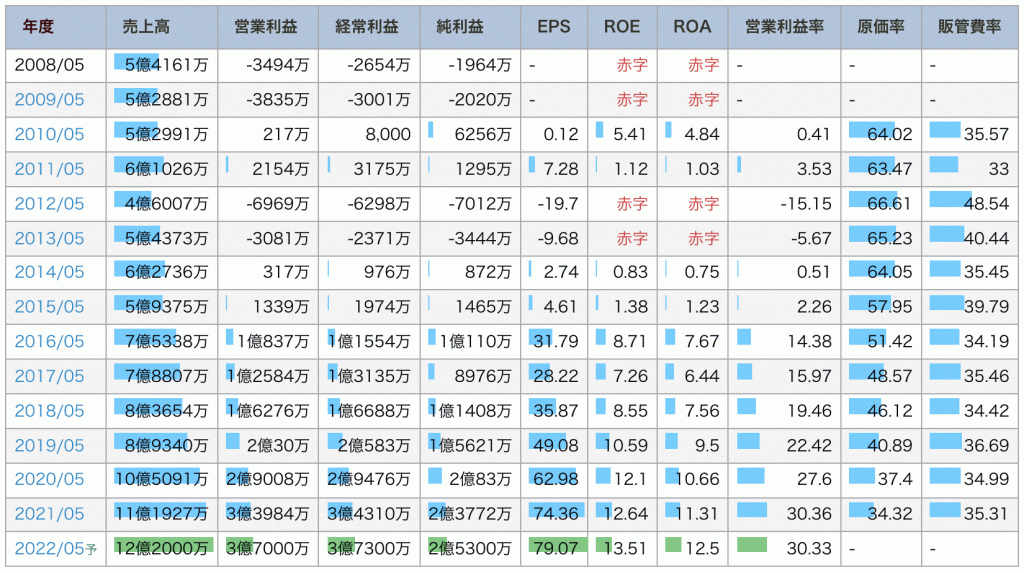Click the 2018/05 year link
The width and height of the screenshot is (1024, 573).
click(49, 411)
